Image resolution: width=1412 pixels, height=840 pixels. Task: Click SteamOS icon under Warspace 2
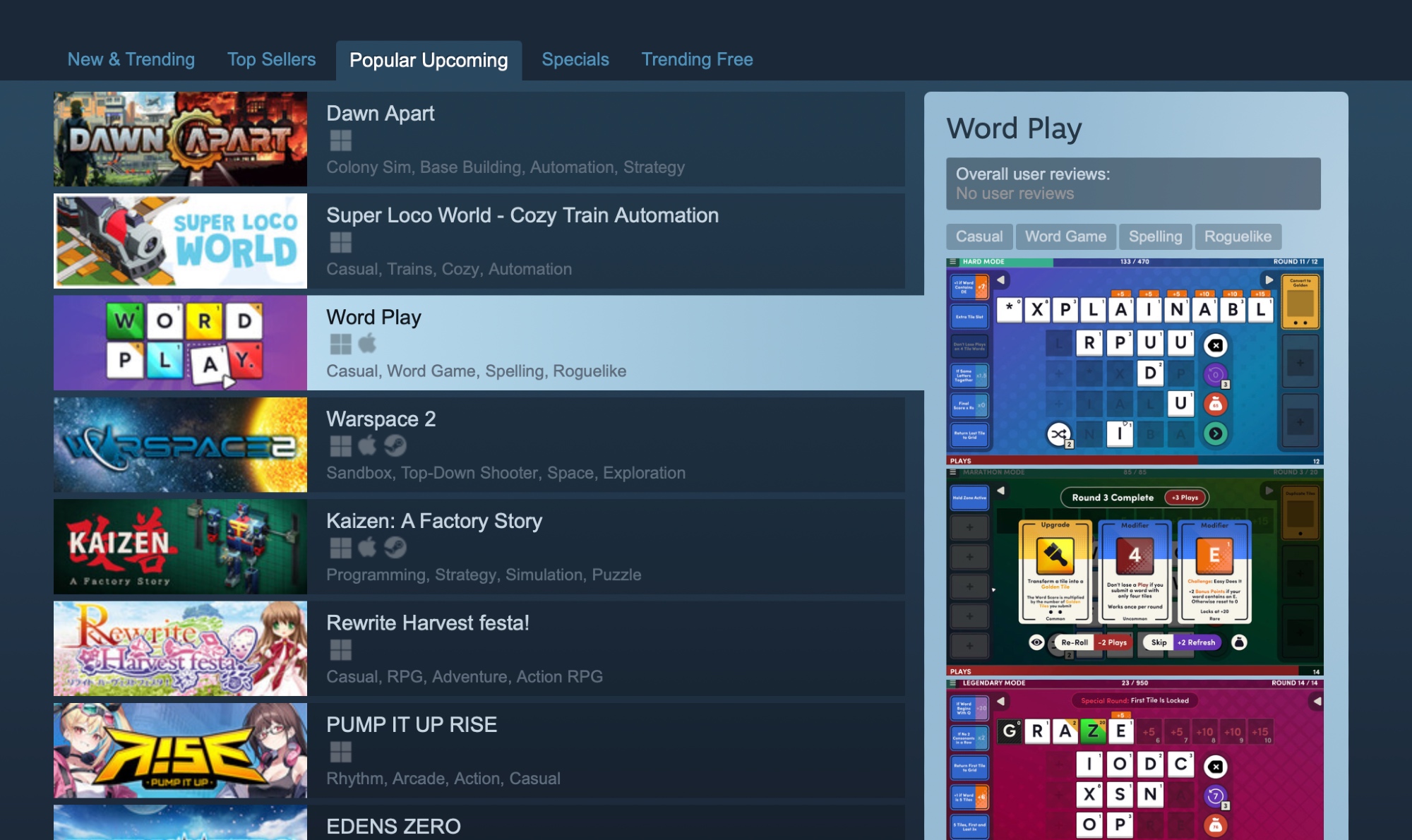pos(395,445)
